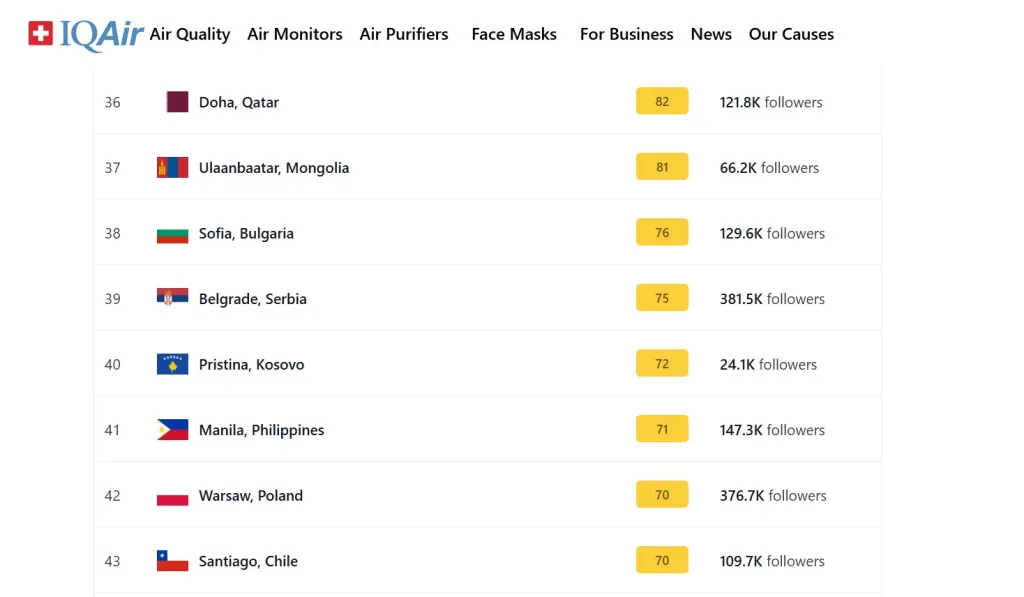Open Doha, Qatar city link

pos(239,102)
